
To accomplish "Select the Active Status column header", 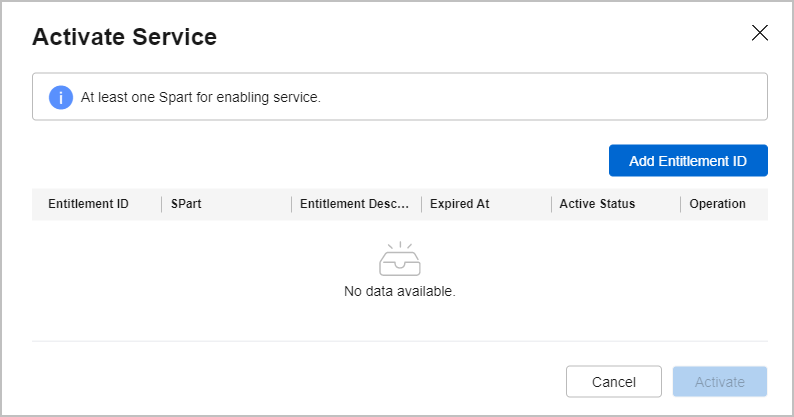I will pos(597,204).
